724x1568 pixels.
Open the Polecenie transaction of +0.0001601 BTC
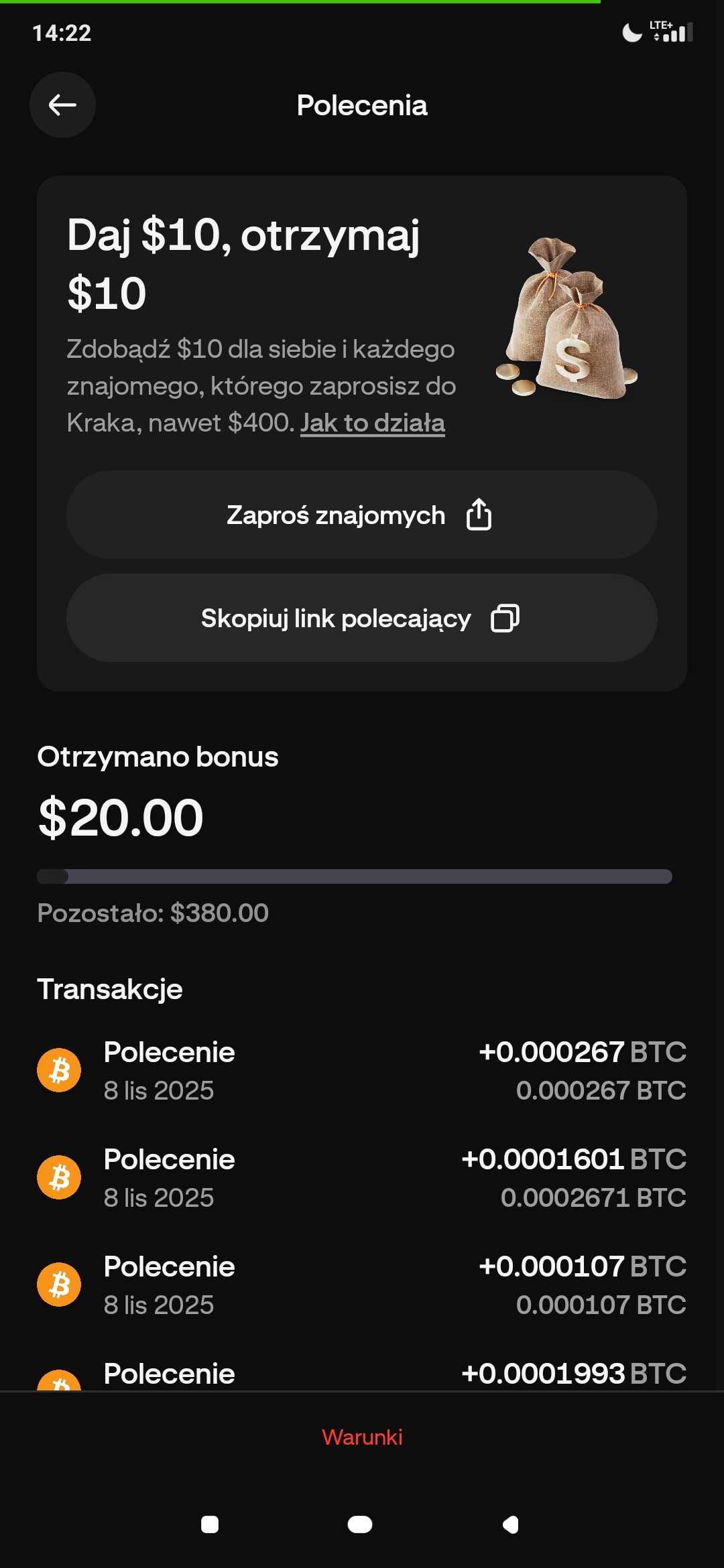pyautogui.click(x=362, y=1177)
